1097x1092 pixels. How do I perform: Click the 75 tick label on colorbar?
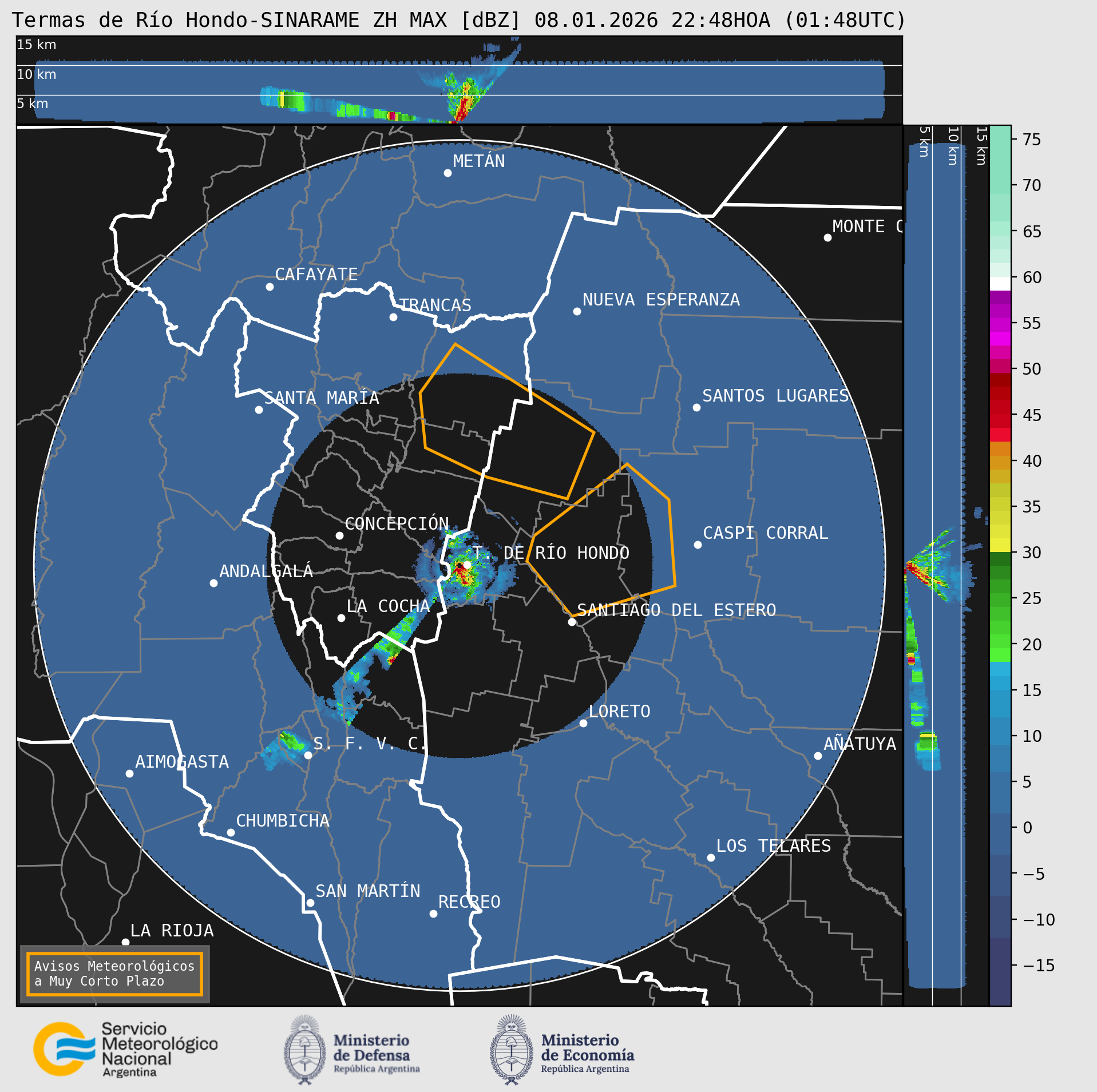[1032, 140]
